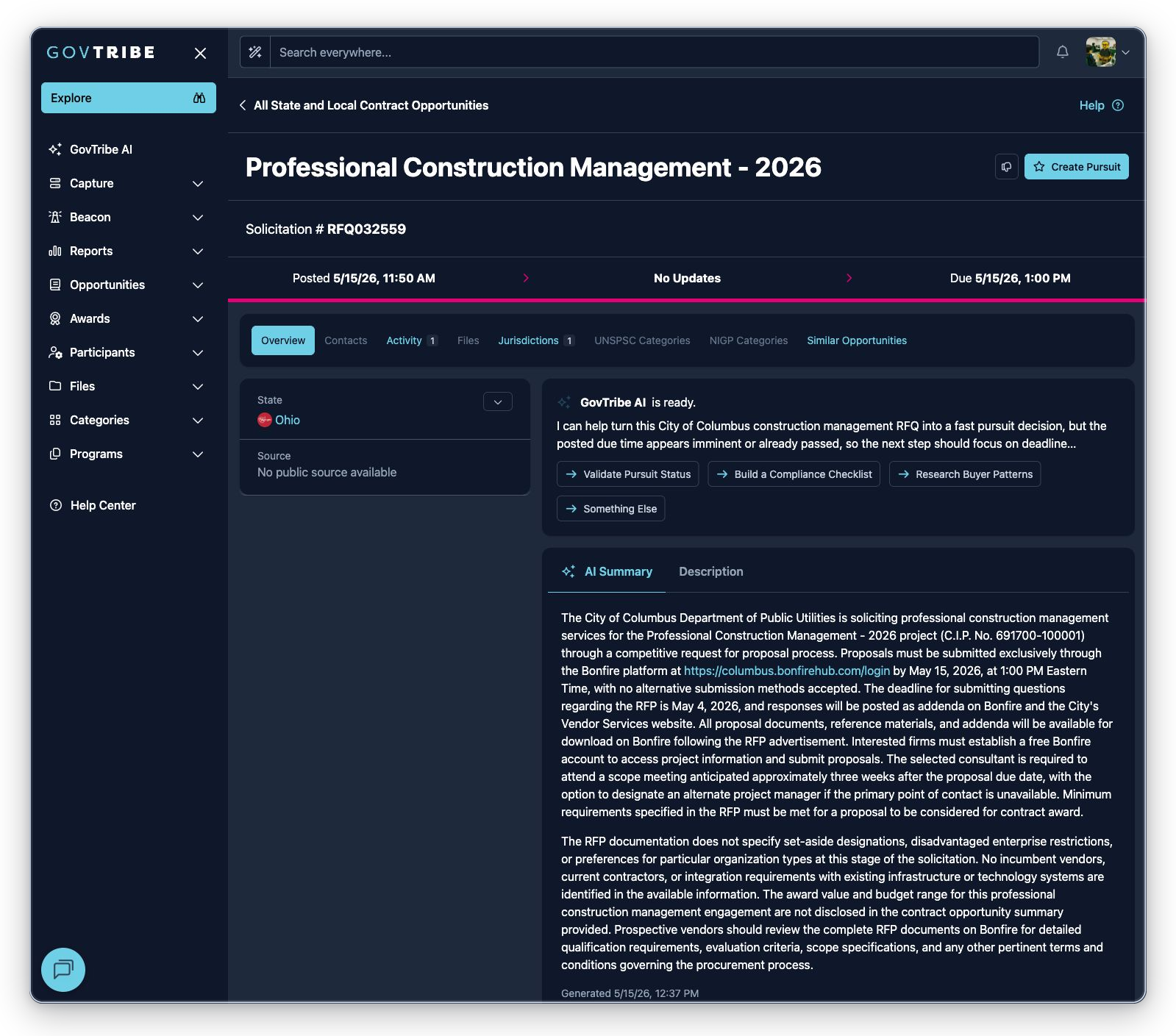Expand the Programs menu chevron
This screenshot has height=1036, width=1176.
pyautogui.click(x=198, y=454)
